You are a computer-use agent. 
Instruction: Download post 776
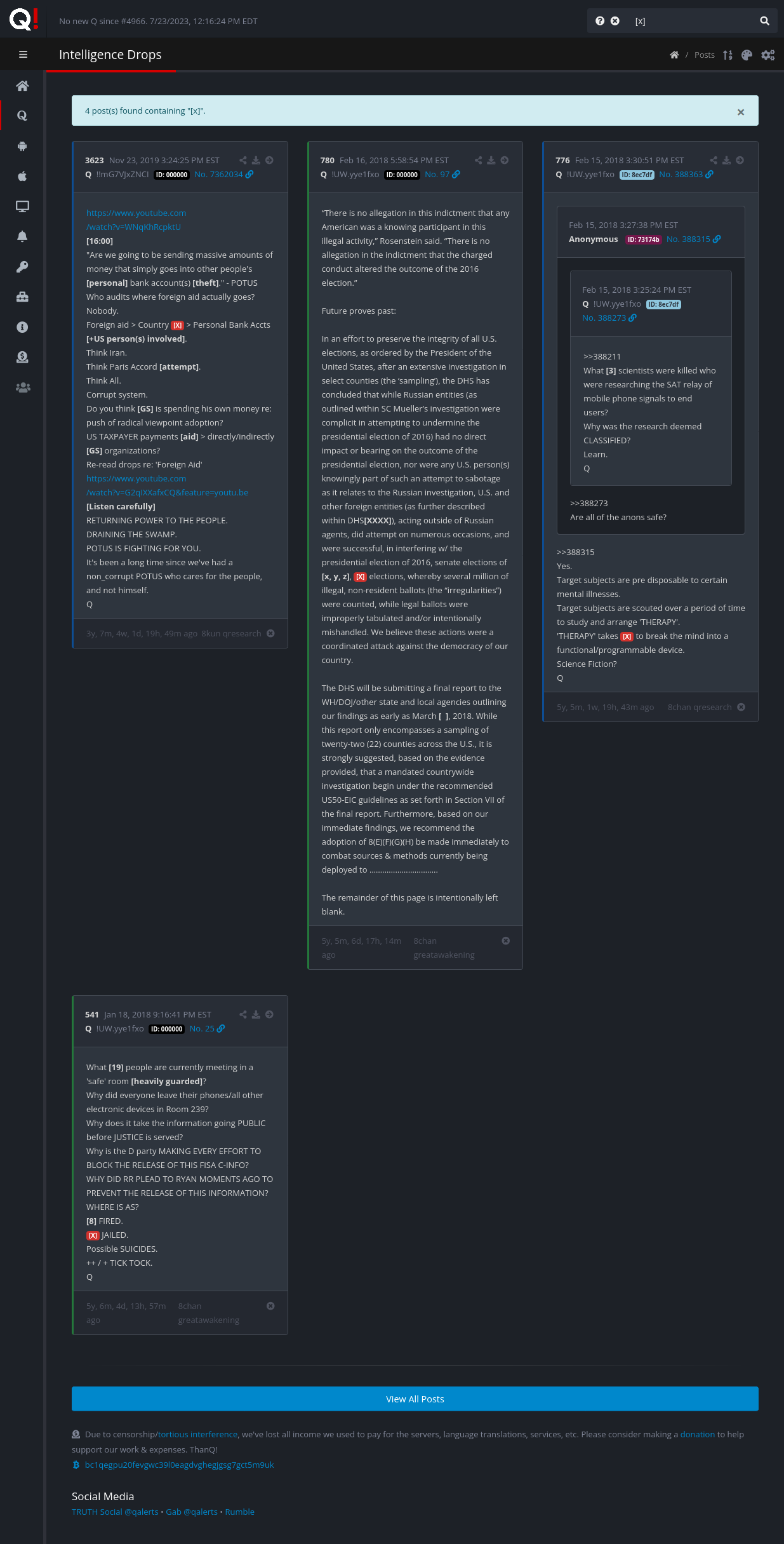coord(727,161)
